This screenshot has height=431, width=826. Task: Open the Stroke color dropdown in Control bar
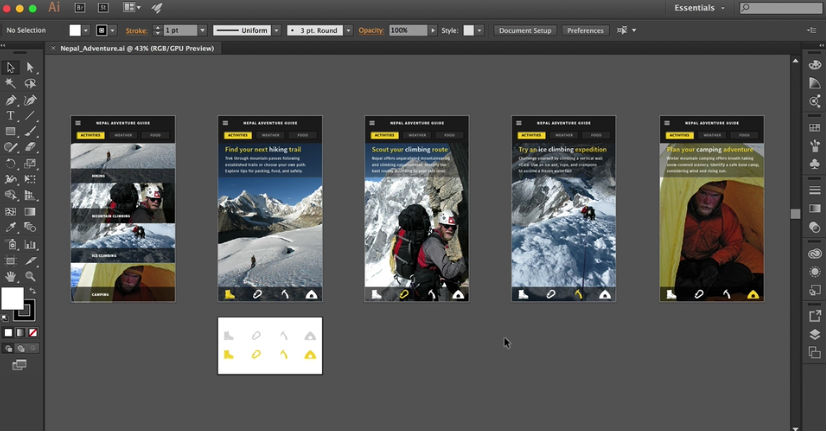coord(112,31)
